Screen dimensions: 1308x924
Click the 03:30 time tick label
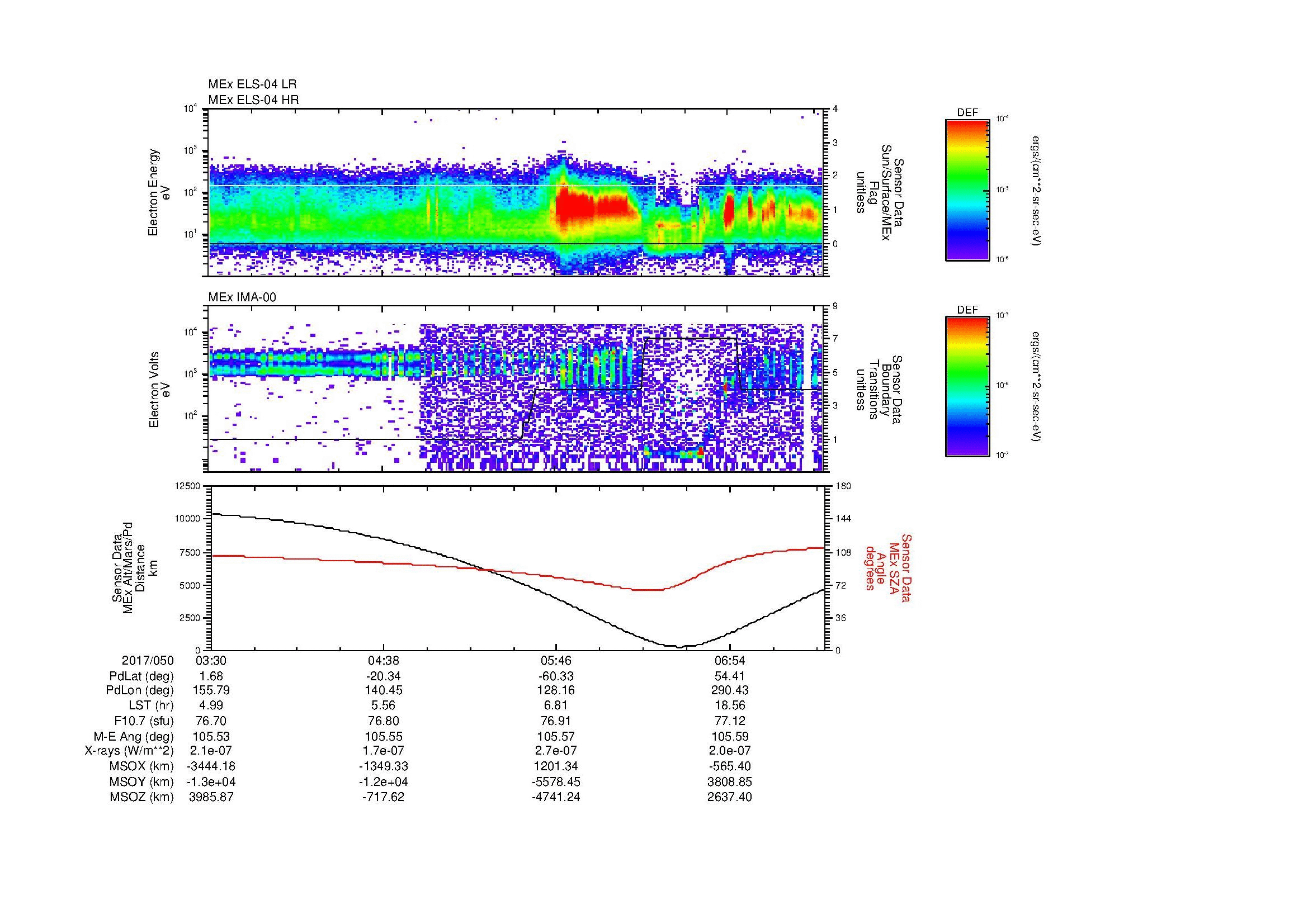(x=211, y=660)
